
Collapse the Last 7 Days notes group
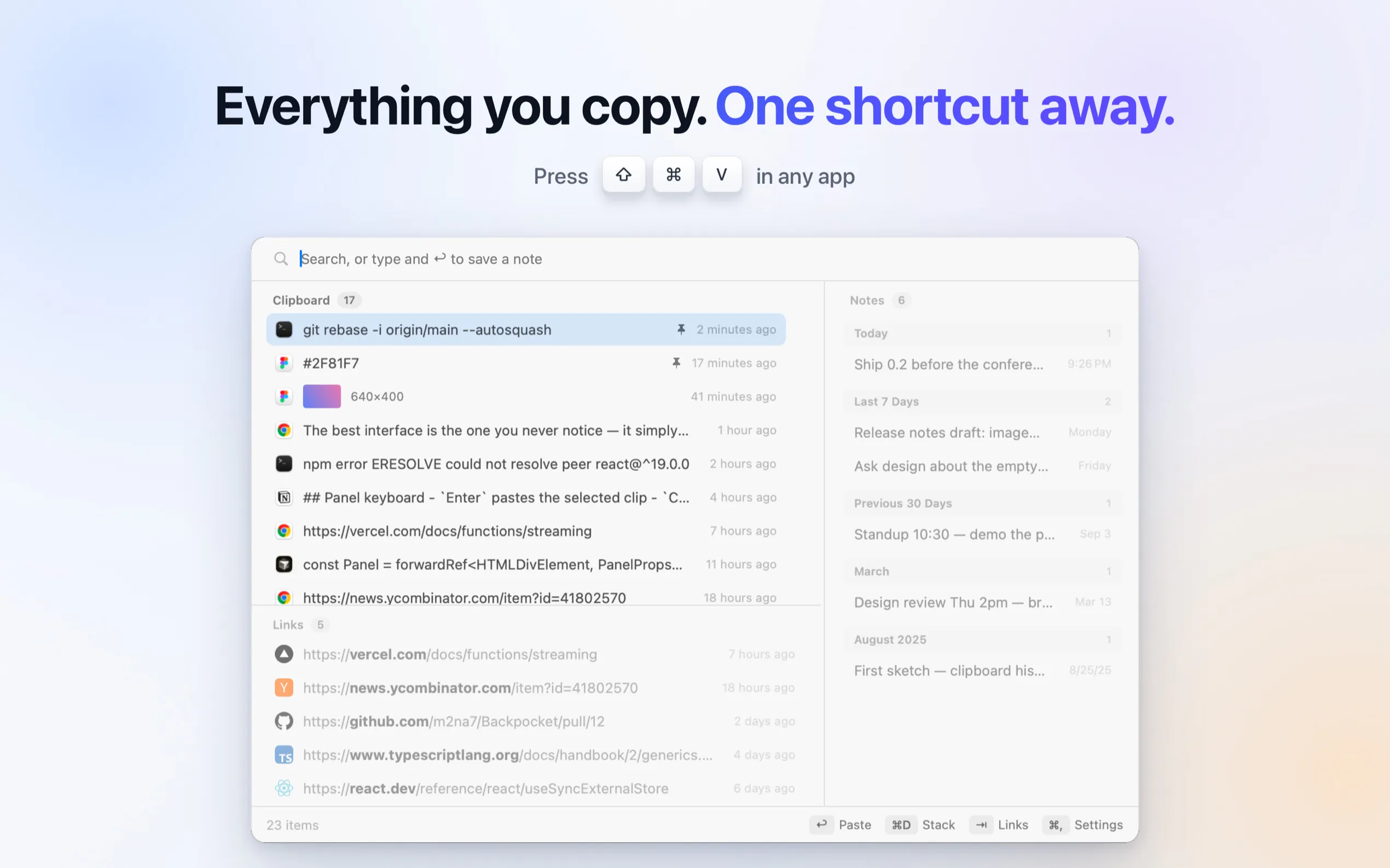[982, 402]
